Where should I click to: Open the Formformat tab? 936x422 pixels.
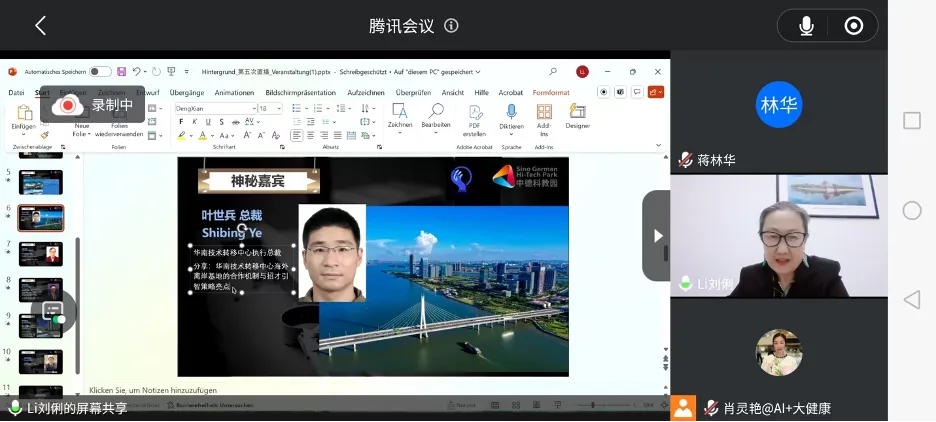[x=551, y=93]
